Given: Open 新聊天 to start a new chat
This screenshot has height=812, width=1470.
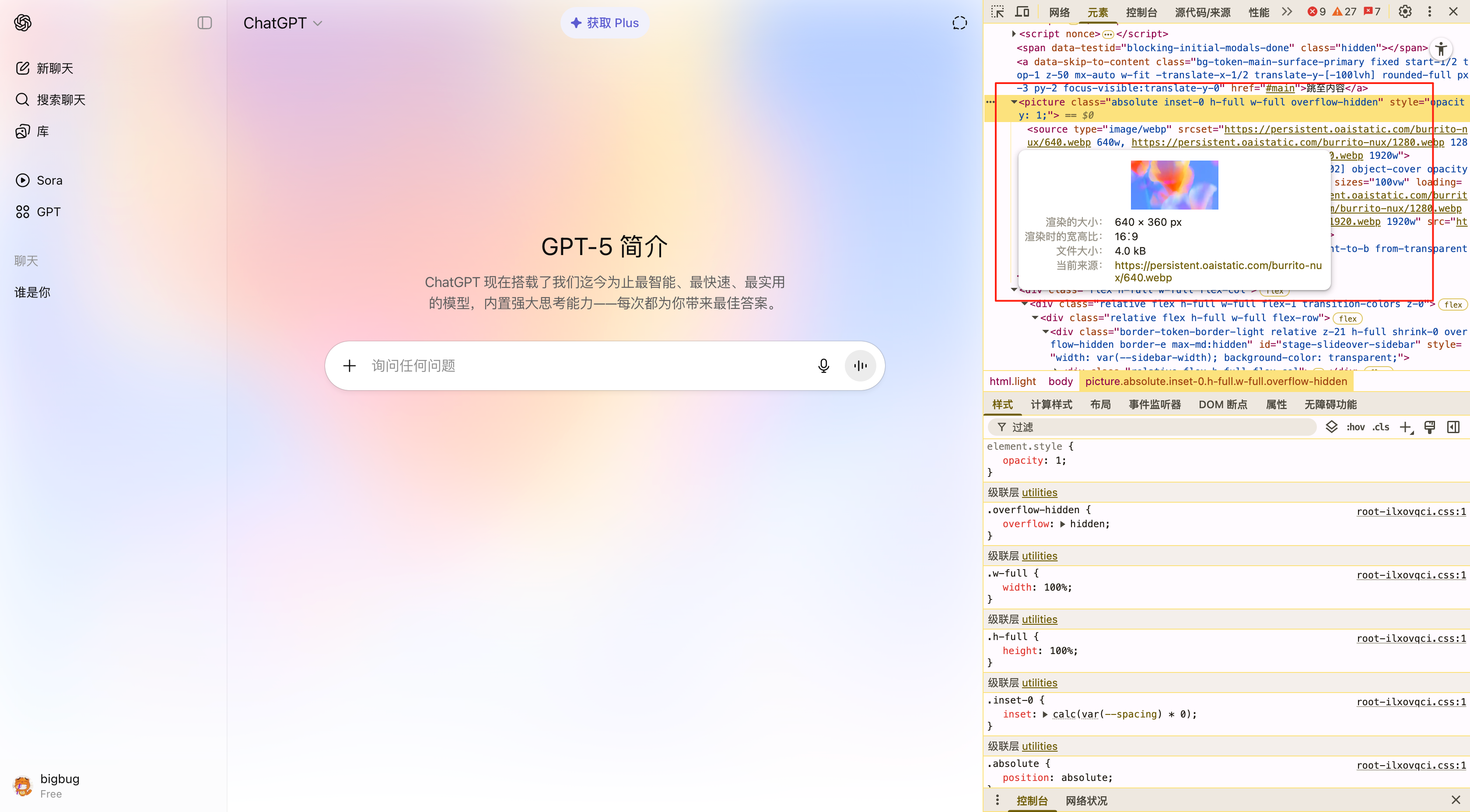Looking at the screenshot, I should [x=55, y=68].
